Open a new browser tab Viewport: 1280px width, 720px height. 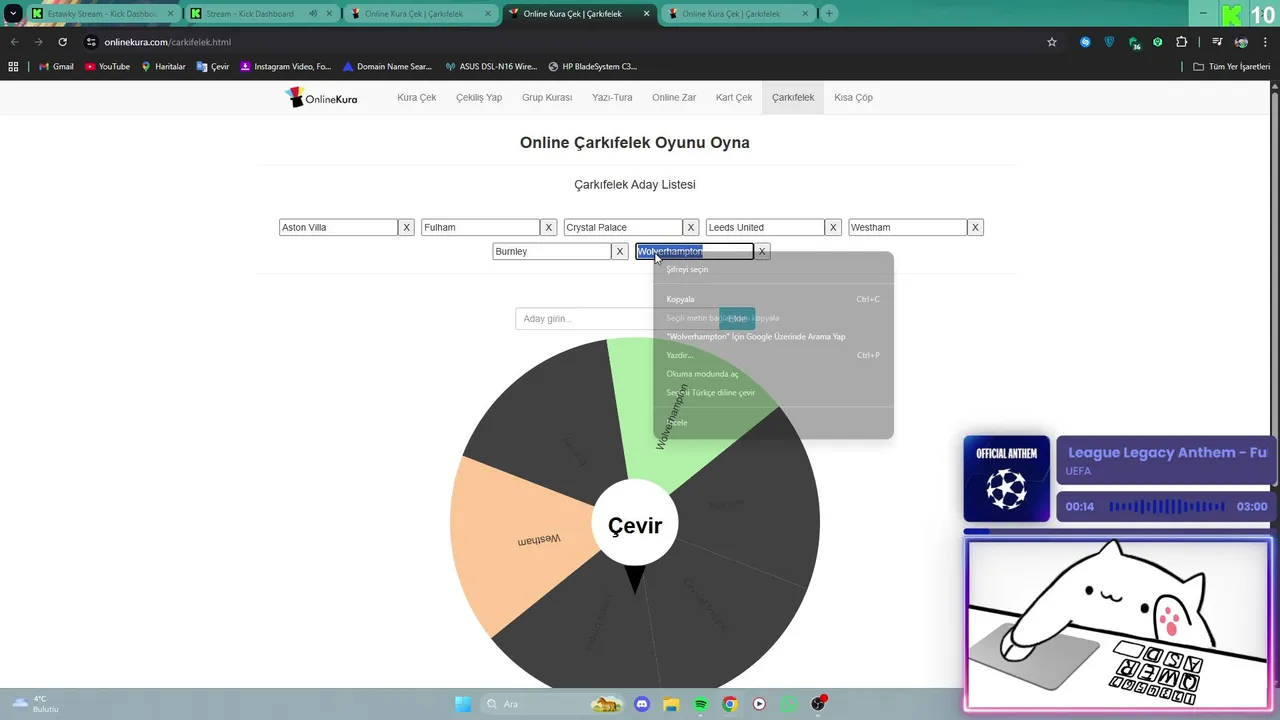(x=829, y=14)
